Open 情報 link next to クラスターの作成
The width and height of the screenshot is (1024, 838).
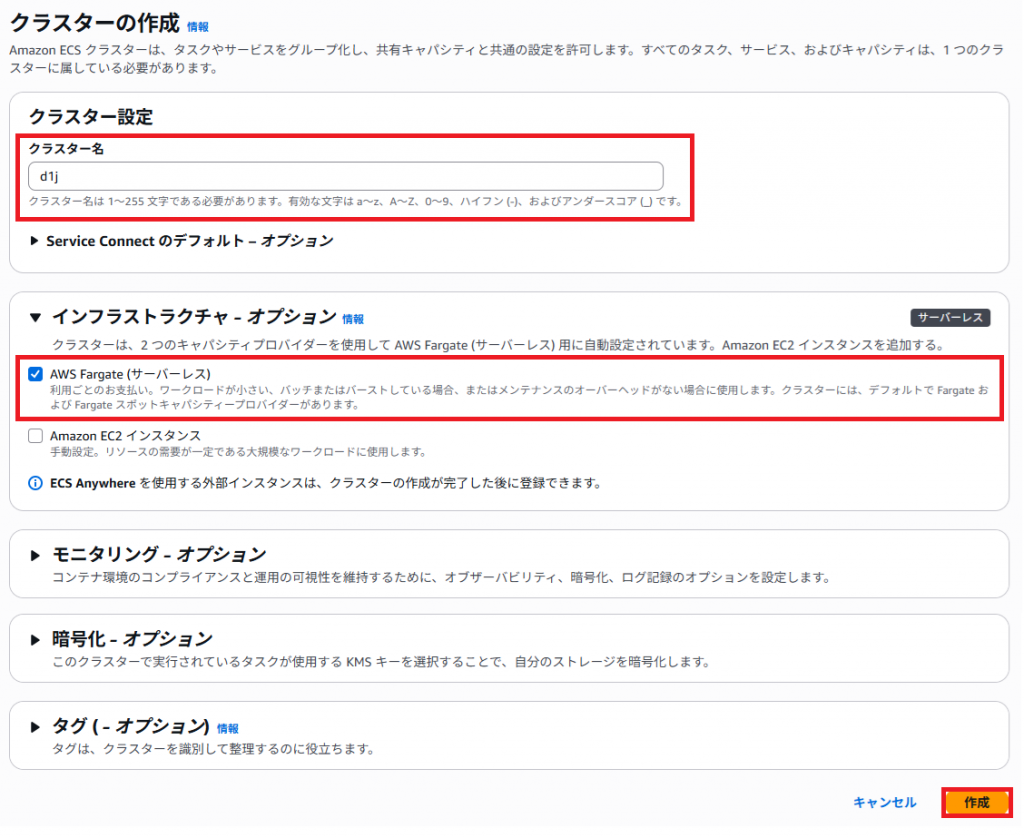(x=198, y=26)
